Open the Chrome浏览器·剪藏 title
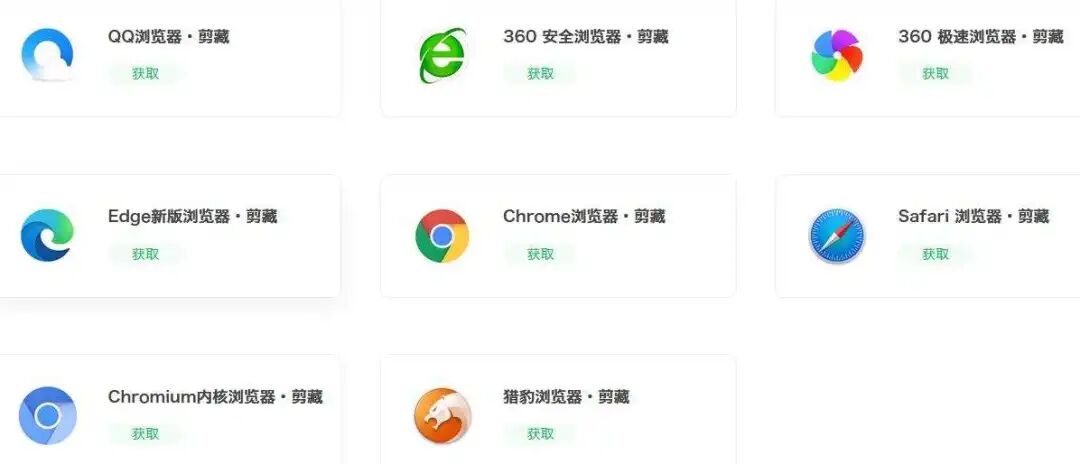1080x464 pixels. coord(584,216)
